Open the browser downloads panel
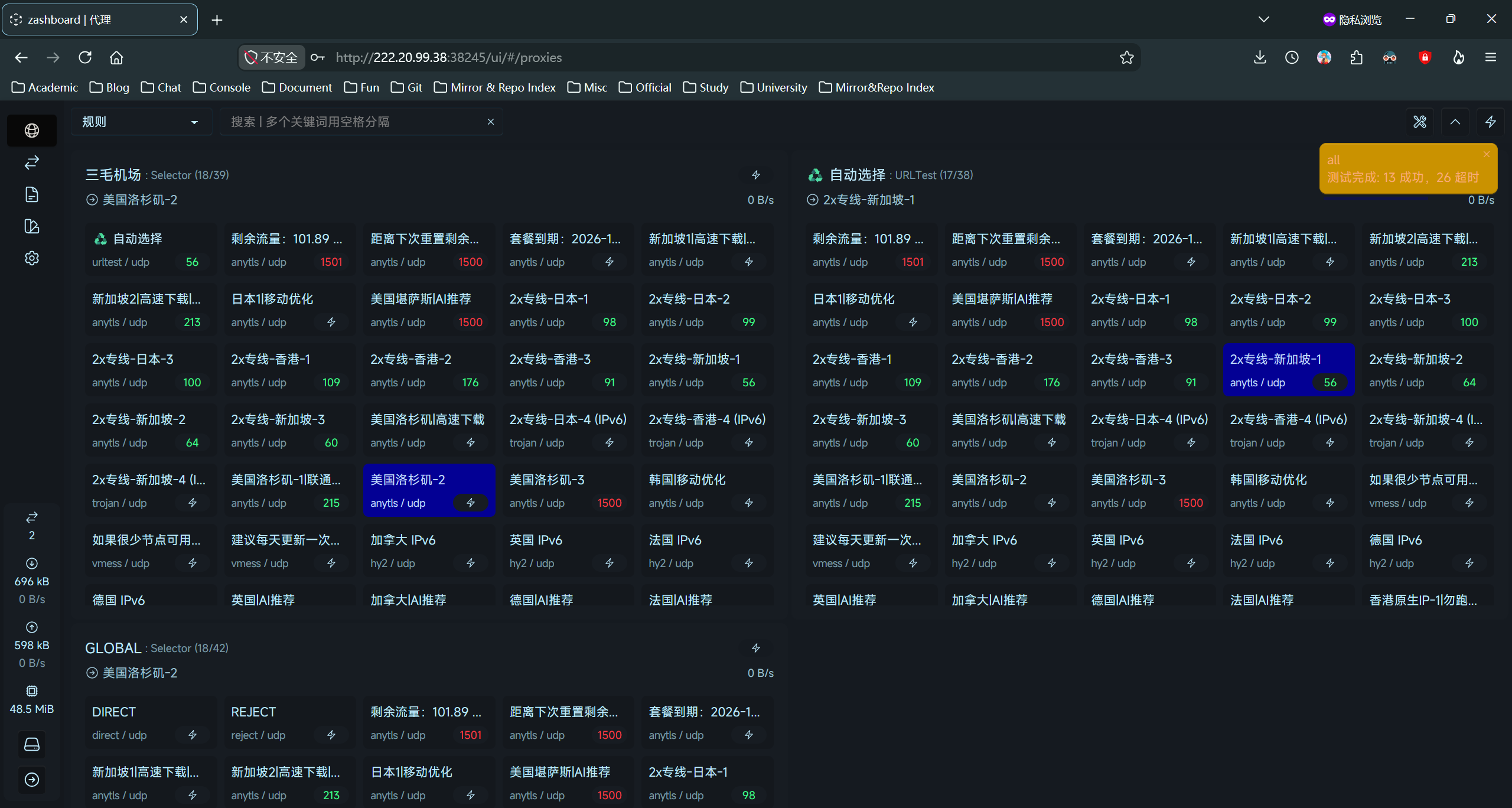 pos(1260,57)
